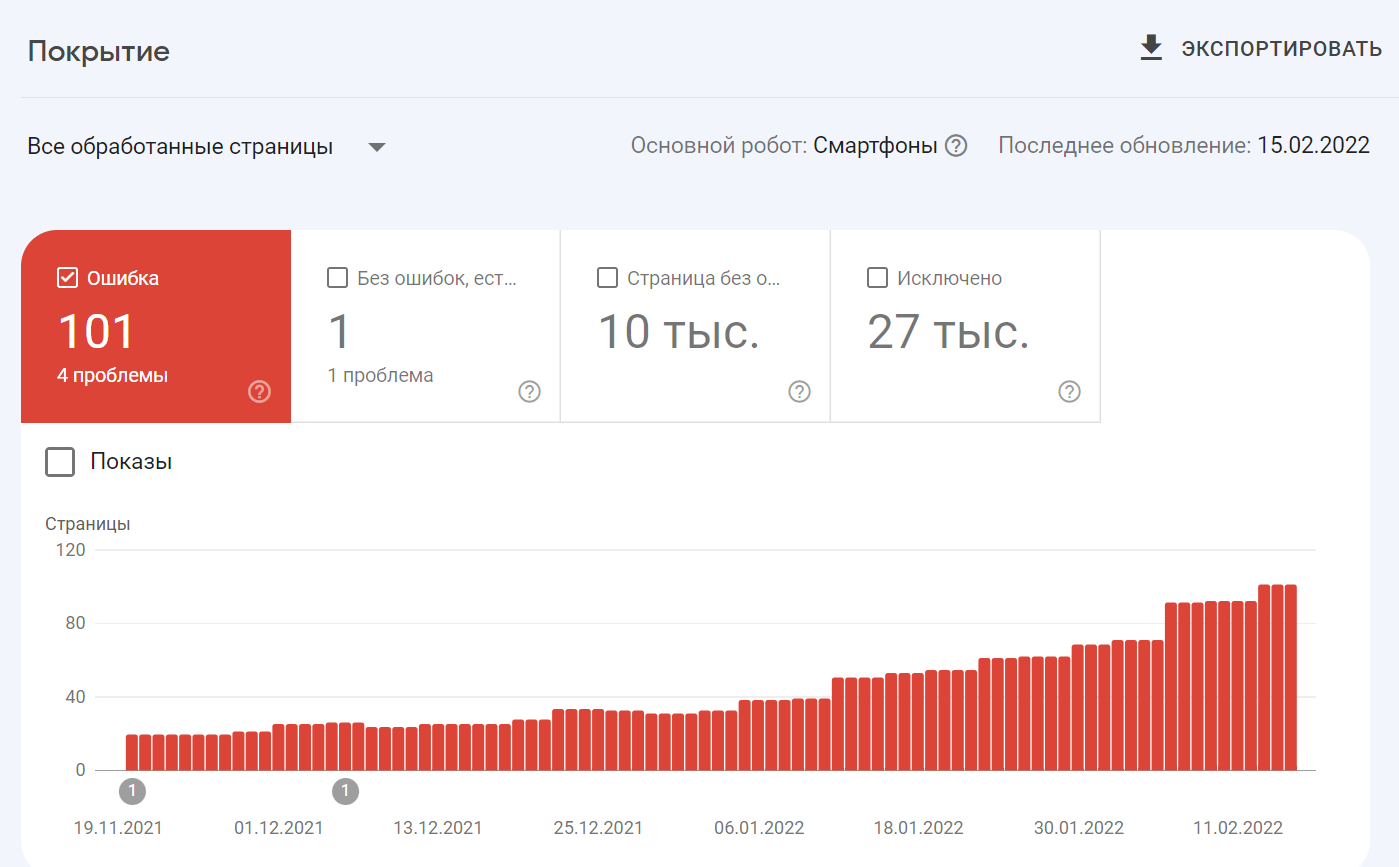Open the Все обработанные страницы dropdown arrow

[377, 147]
